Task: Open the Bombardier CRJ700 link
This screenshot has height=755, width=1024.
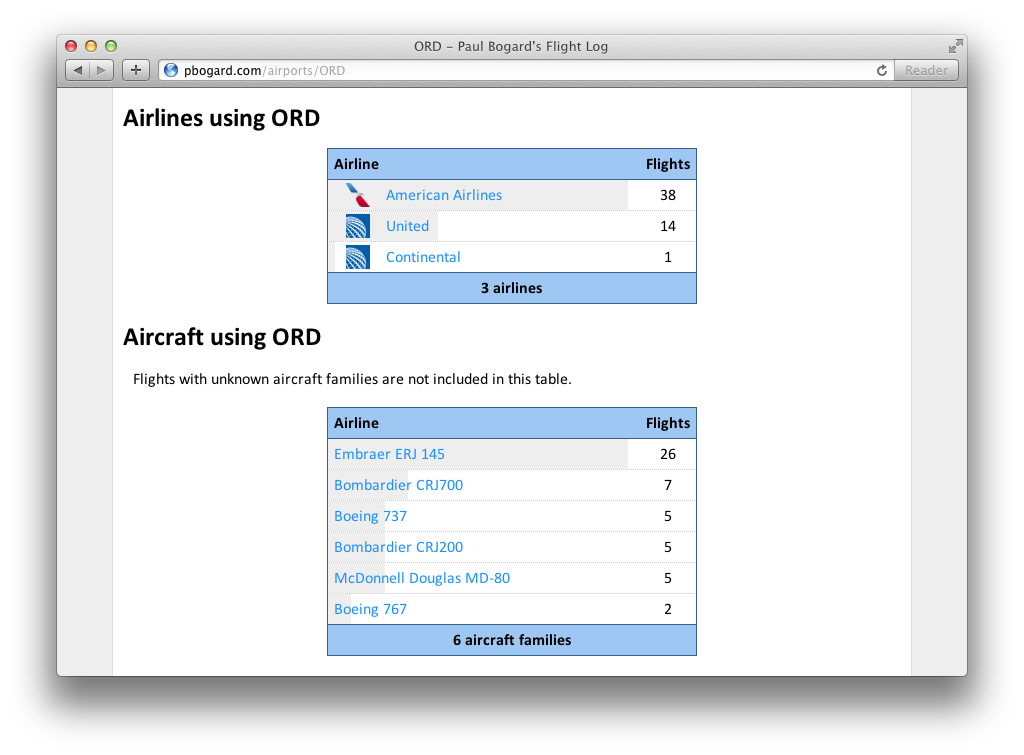Action: pos(398,485)
